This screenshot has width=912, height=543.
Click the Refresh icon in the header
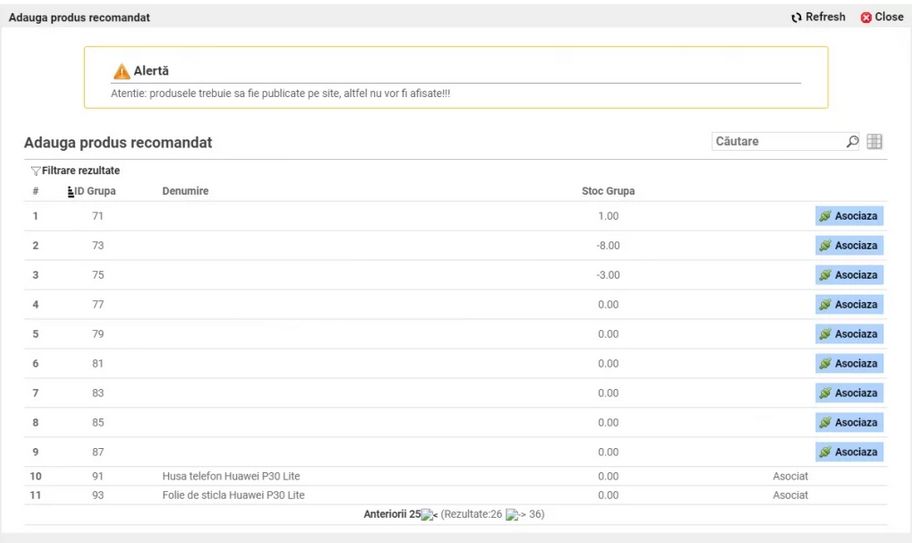click(x=796, y=17)
